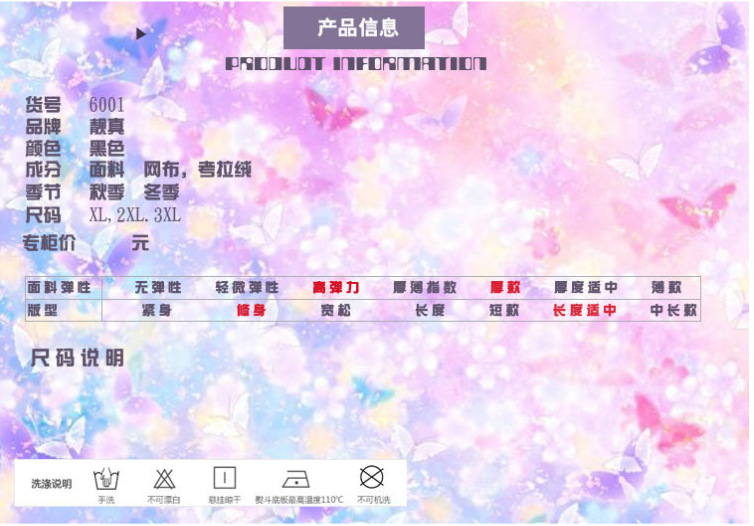Screen dimensions: 754x526
Task: Select the red 修身 fit option
Action: pyautogui.click(x=251, y=310)
